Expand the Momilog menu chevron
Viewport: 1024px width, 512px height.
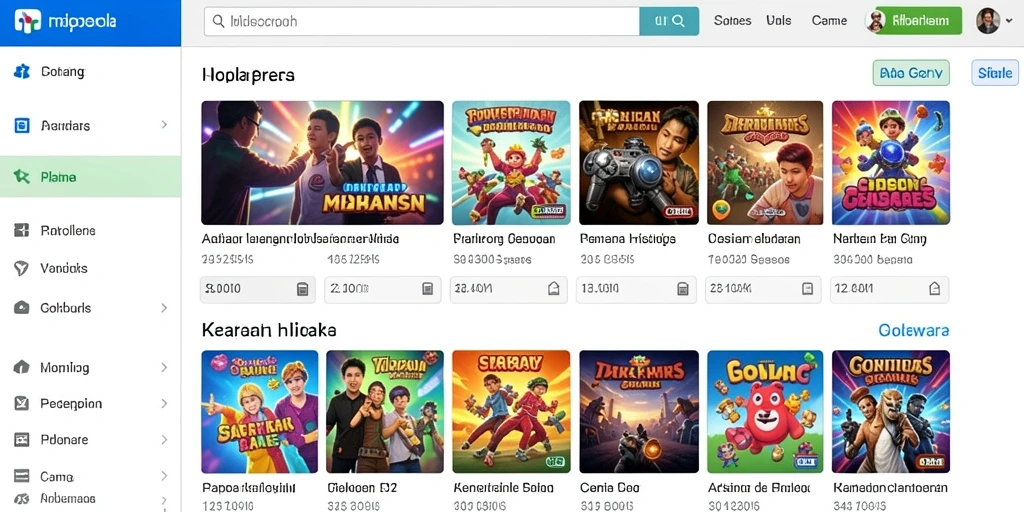(164, 368)
